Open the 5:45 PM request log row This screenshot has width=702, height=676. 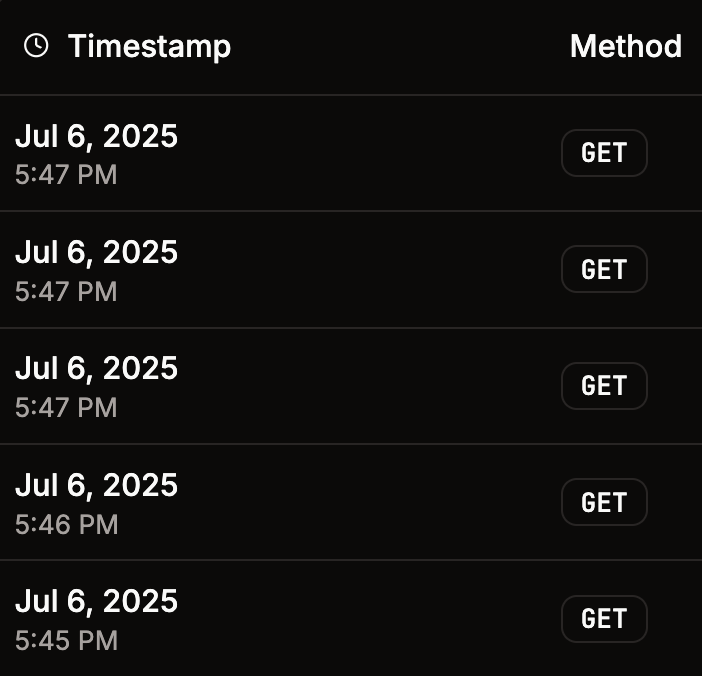(350, 619)
